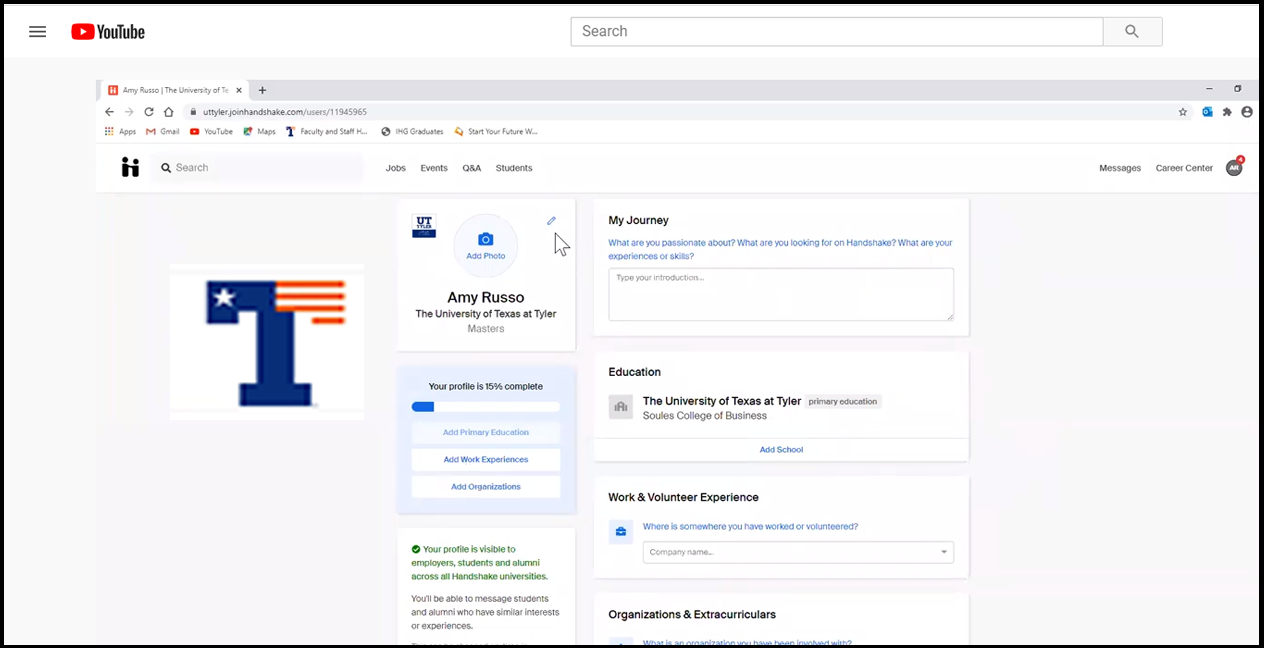Click the YouTube logo
This screenshot has height=648, width=1264.
tap(108, 32)
